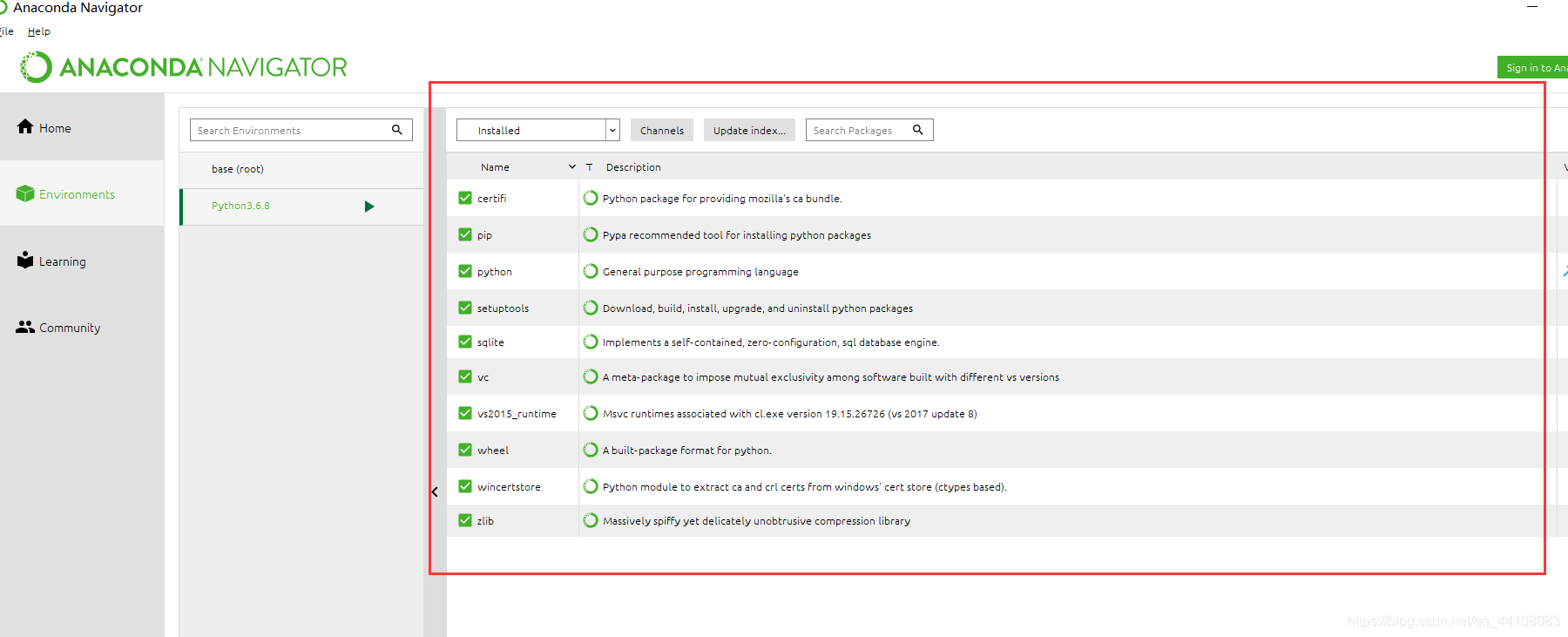Image resolution: width=1568 pixels, height=637 pixels.
Task: Click the Anaconda Navigator logo
Action: point(184,67)
